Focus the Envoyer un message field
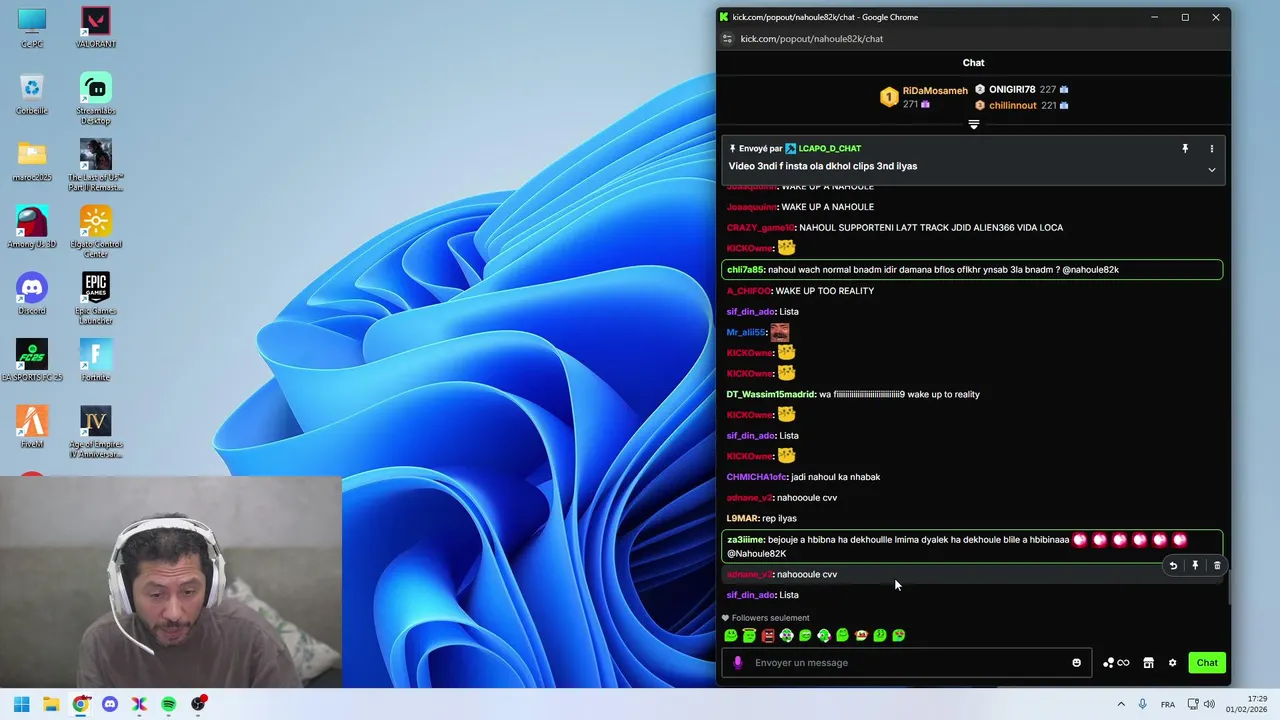Image resolution: width=1280 pixels, height=720 pixels. [x=906, y=663]
